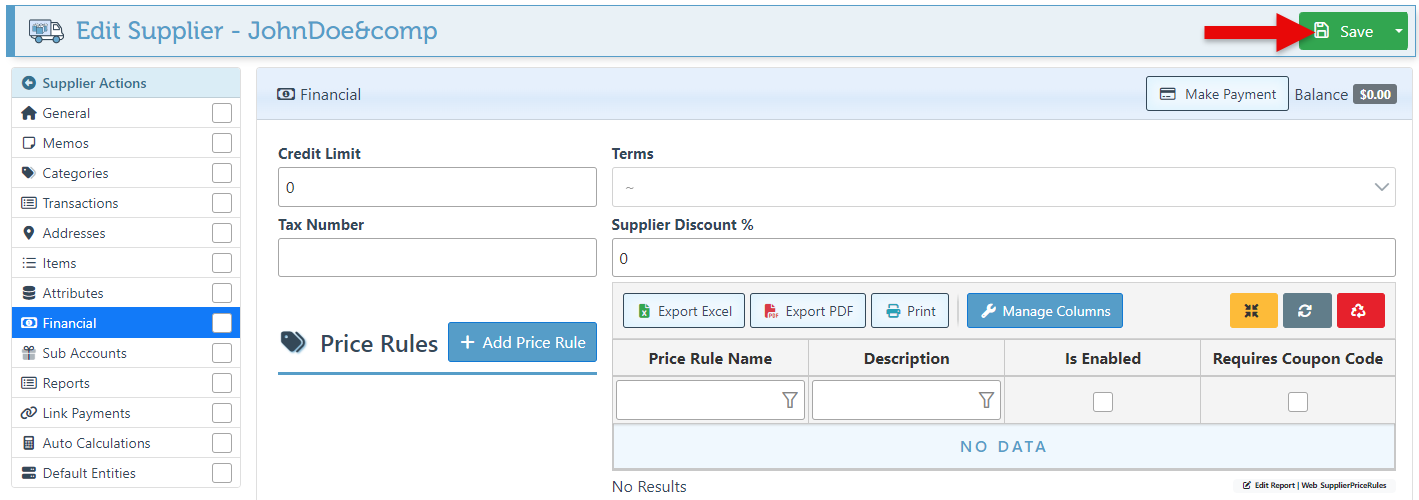Toggle the Requires Coupon Code filter checkbox
The height and width of the screenshot is (500, 1419).
[x=1297, y=402]
